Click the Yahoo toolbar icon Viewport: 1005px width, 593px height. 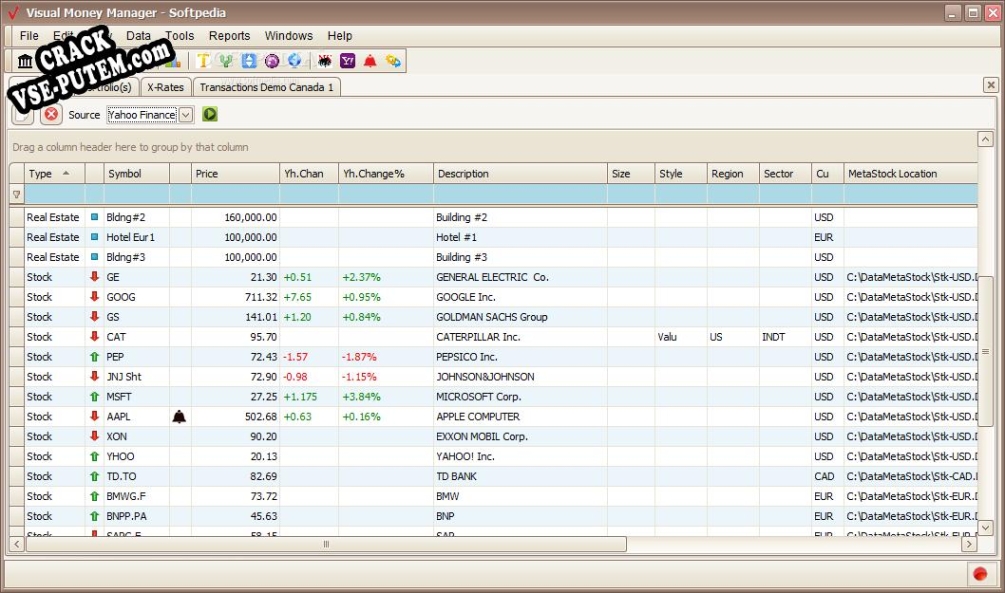point(347,61)
